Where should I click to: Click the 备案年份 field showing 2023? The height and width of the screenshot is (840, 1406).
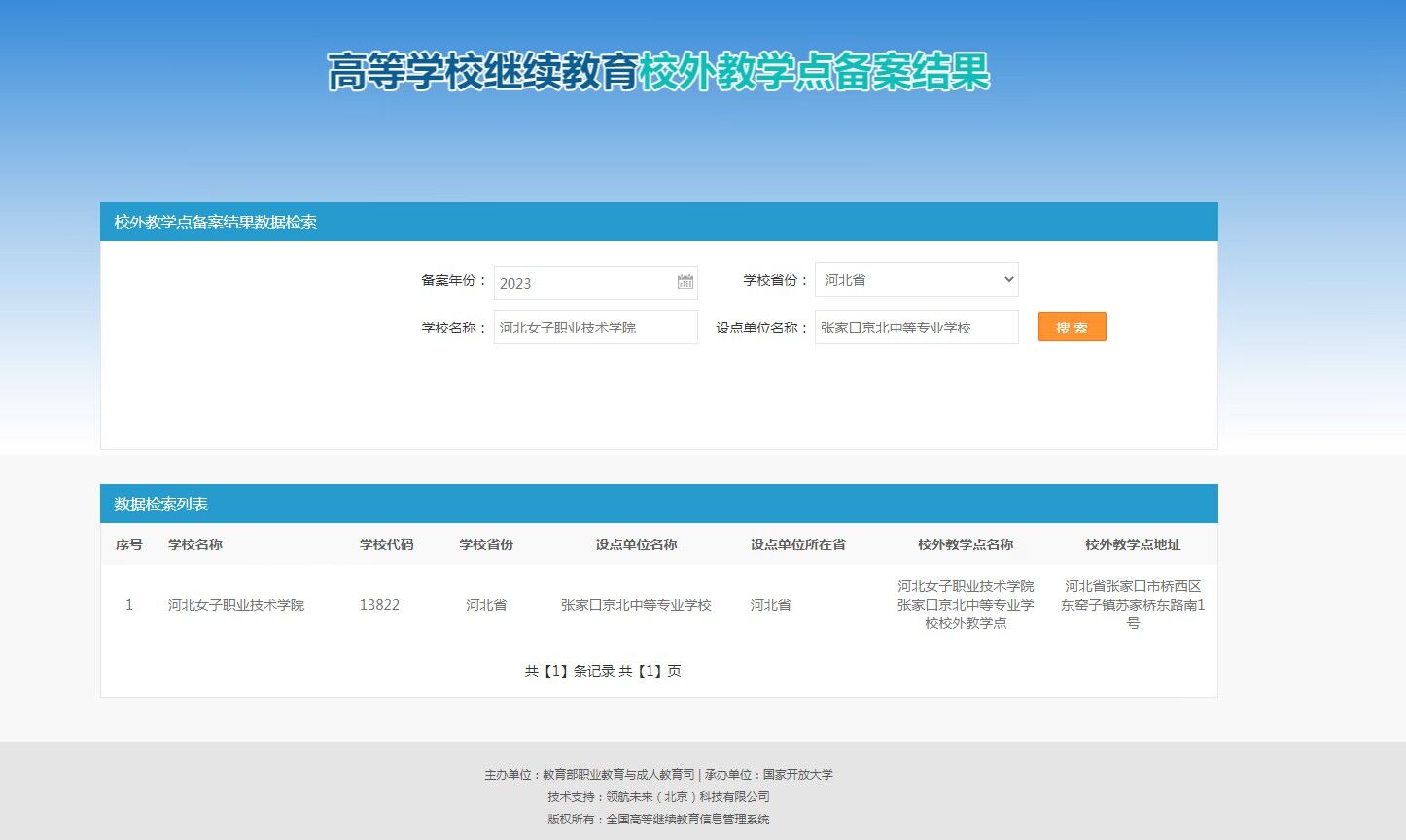596,283
